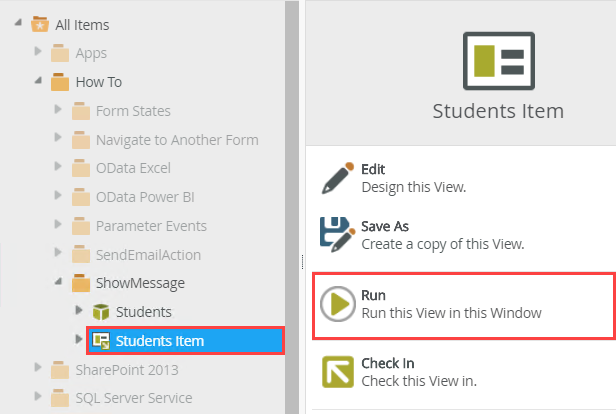Viewport: 616px width, 414px height.
Task: Click the panel splitter handle
Action: pyautogui.click(x=301, y=260)
